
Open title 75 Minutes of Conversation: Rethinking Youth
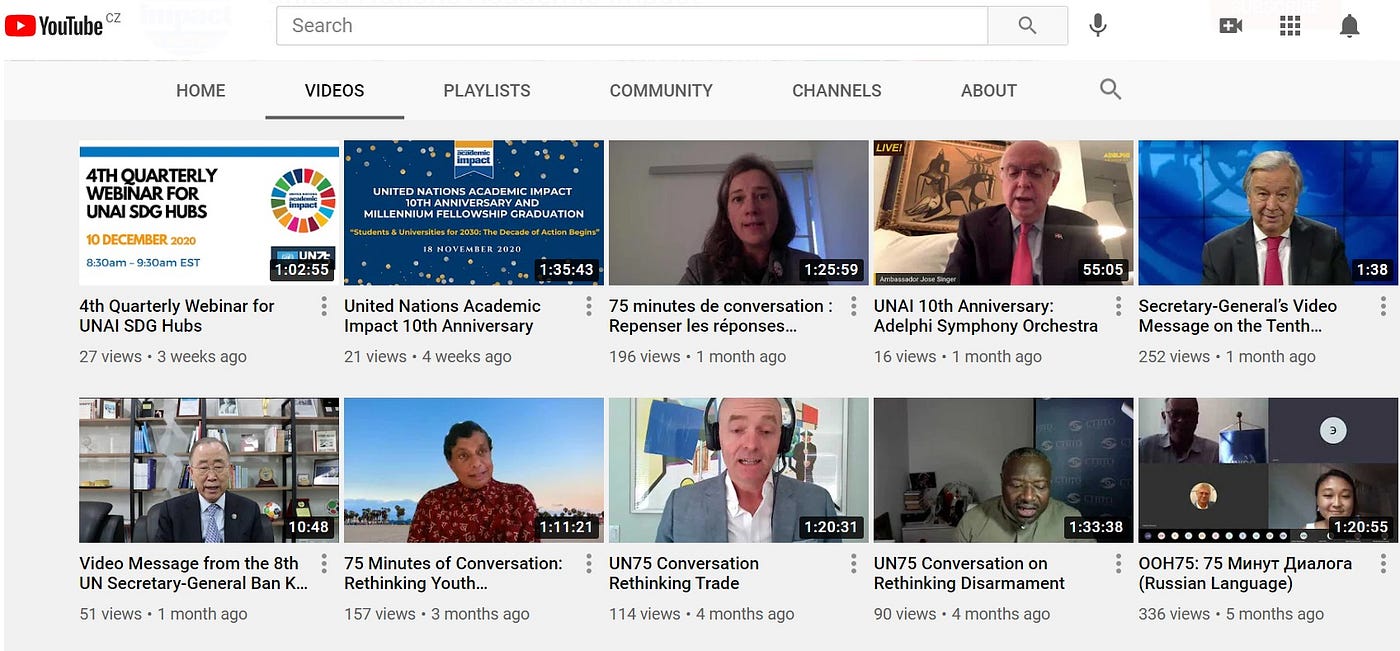coord(453,574)
